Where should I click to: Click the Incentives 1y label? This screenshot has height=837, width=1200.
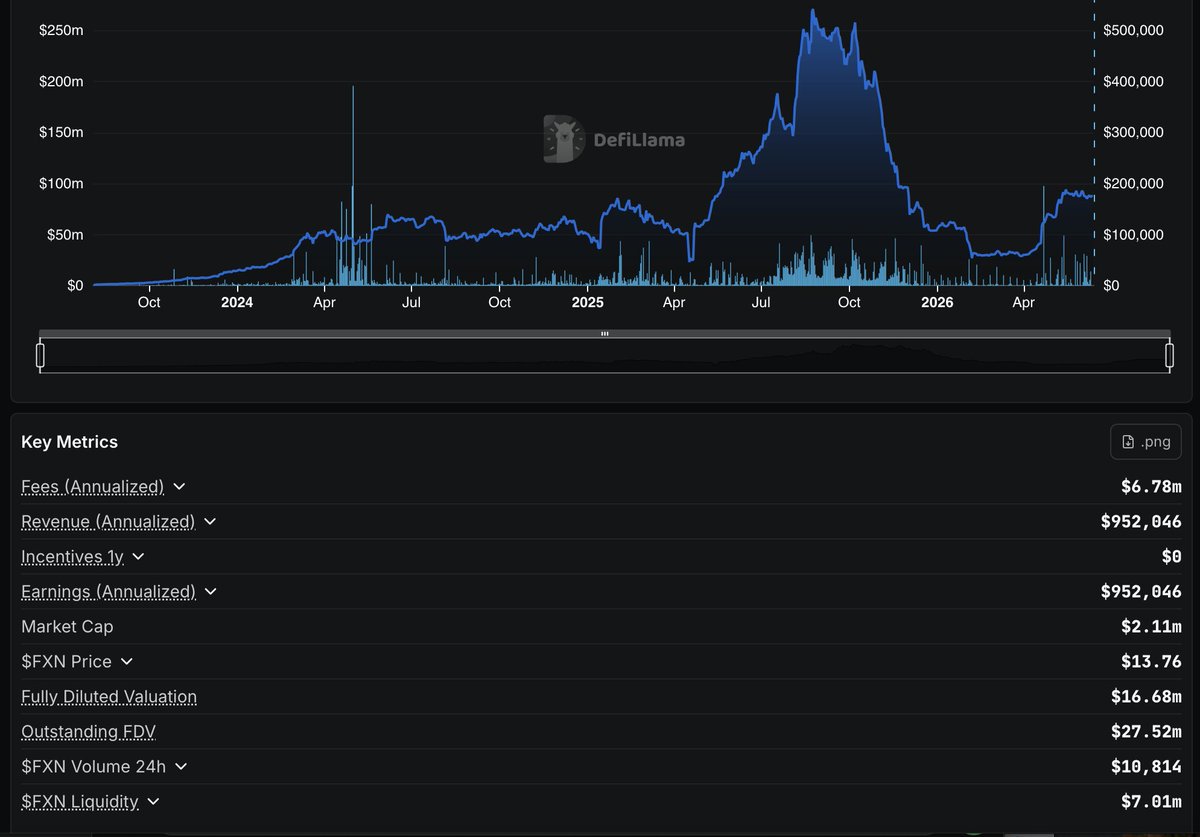click(x=72, y=557)
